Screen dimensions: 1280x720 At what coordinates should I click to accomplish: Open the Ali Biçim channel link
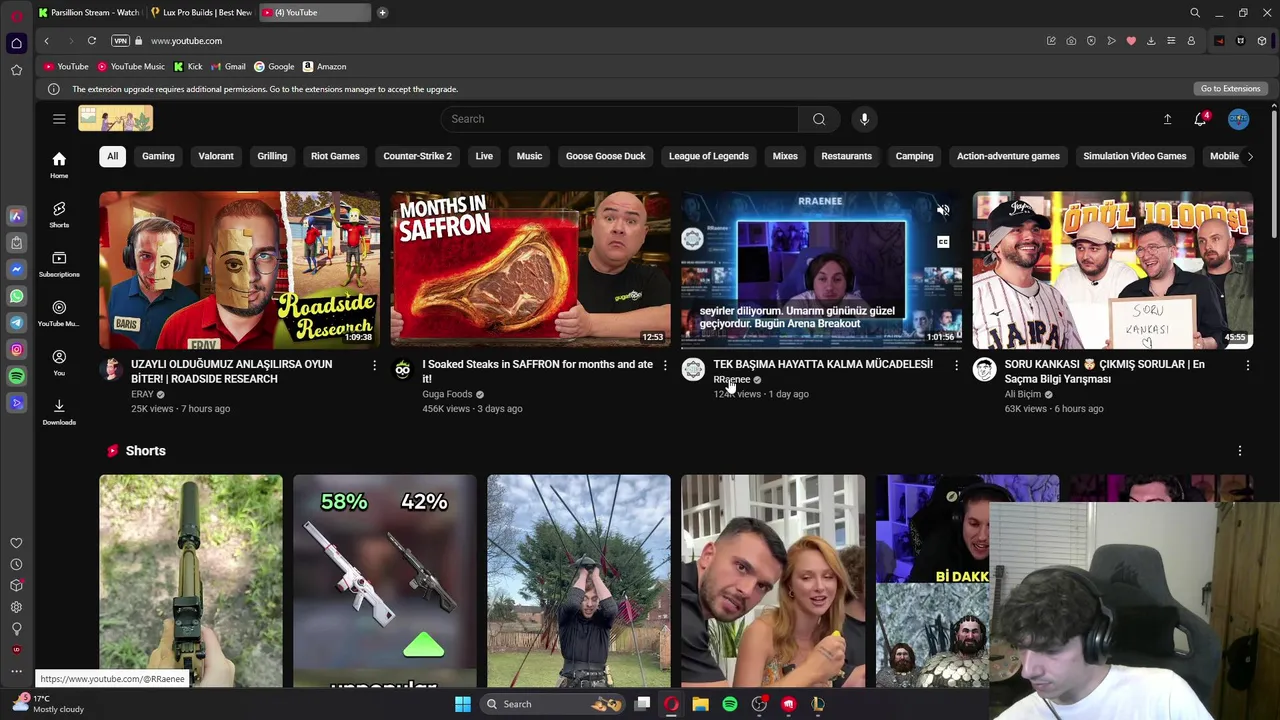pyautogui.click(x=1023, y=394)
